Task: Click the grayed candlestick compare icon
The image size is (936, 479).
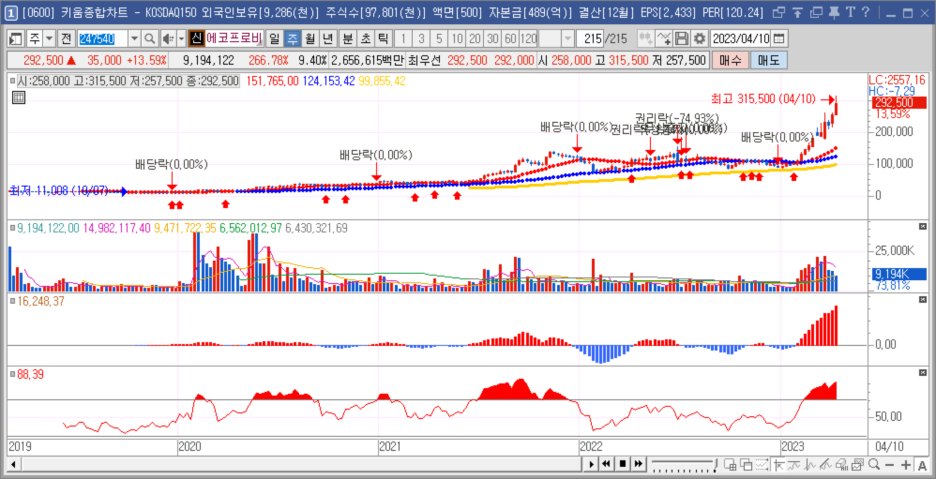Action: [646, 39]
